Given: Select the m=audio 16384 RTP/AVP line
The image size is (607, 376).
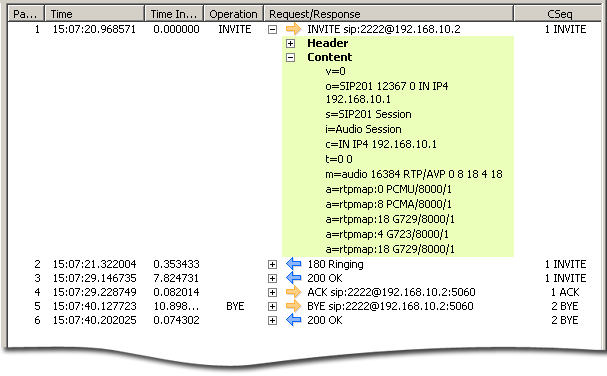Looking at the screenshot, I should (414, 174).
